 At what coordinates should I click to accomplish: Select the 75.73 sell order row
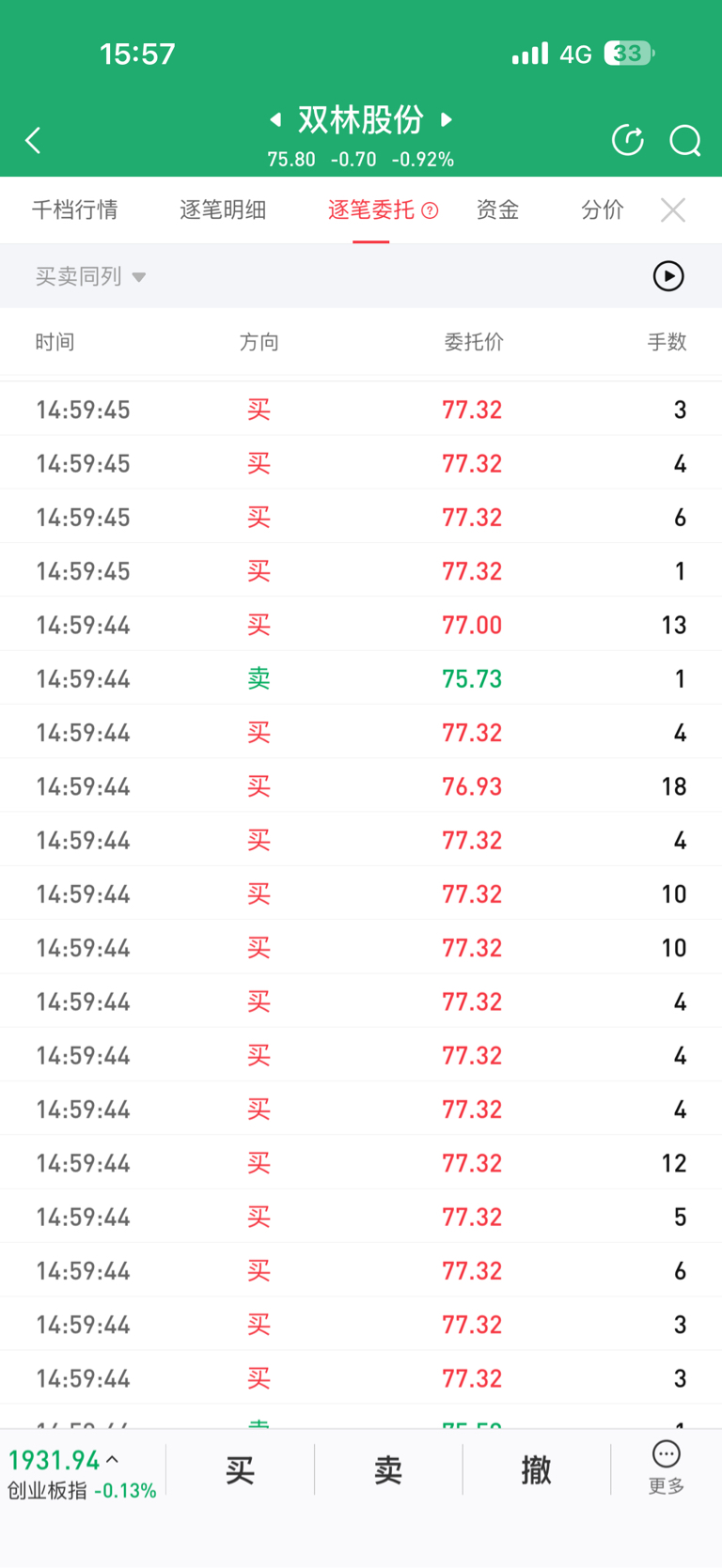(x=361, y=678)
